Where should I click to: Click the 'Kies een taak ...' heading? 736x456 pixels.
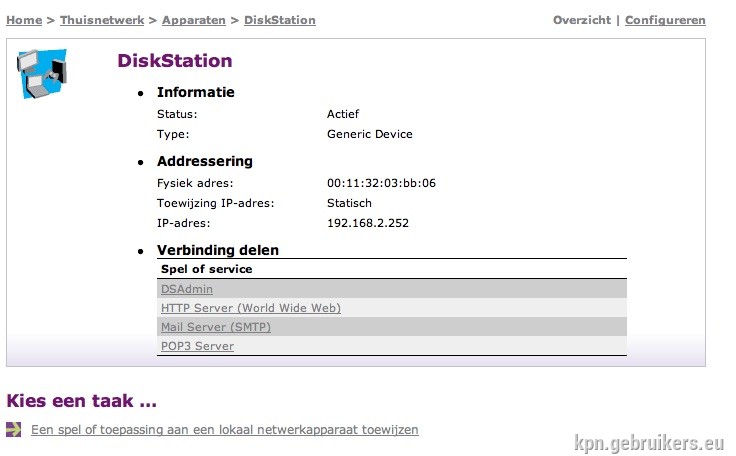tap(82, 401)
